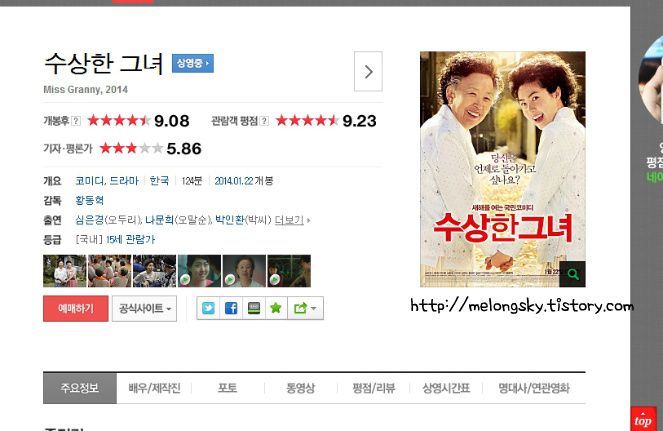Click help icon beside 개봉후 rating

(x=76, y=121)
